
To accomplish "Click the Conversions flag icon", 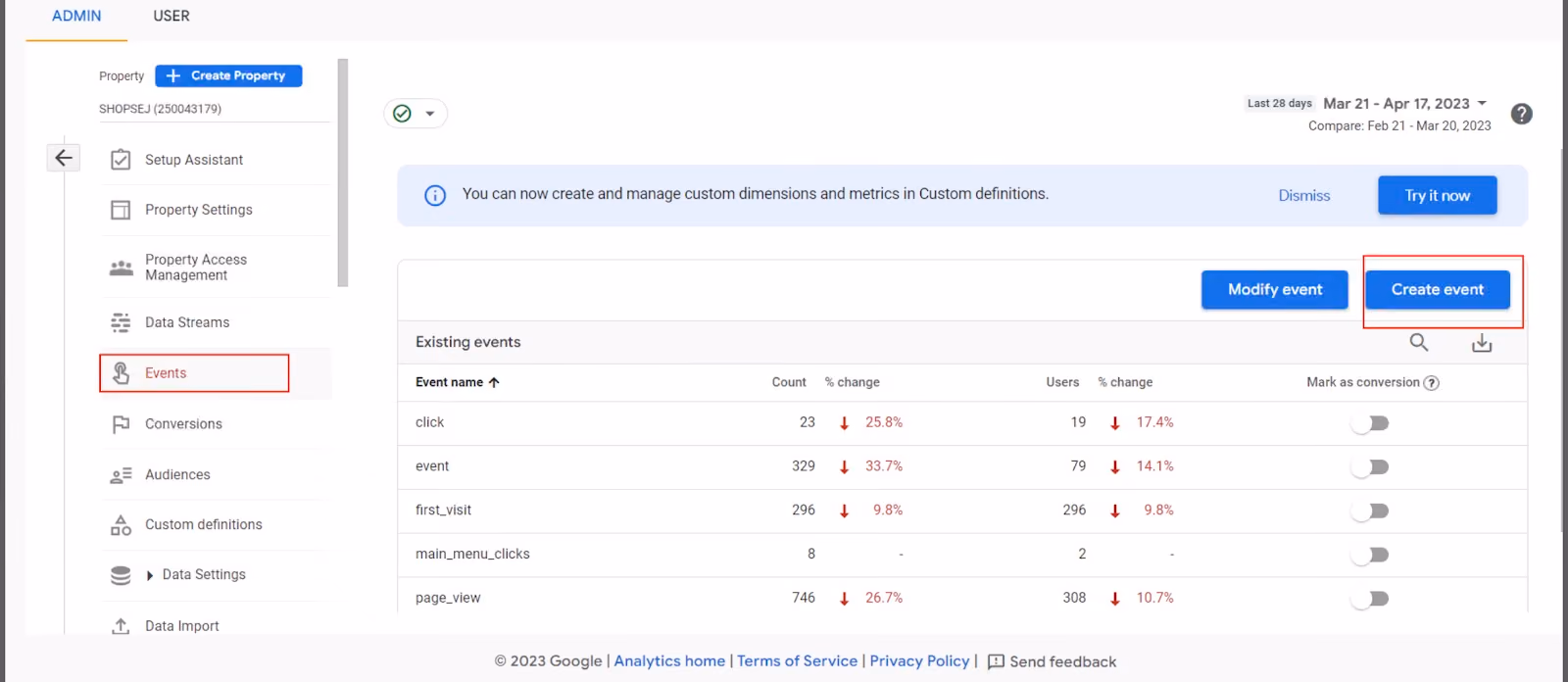I will (121, 424).
